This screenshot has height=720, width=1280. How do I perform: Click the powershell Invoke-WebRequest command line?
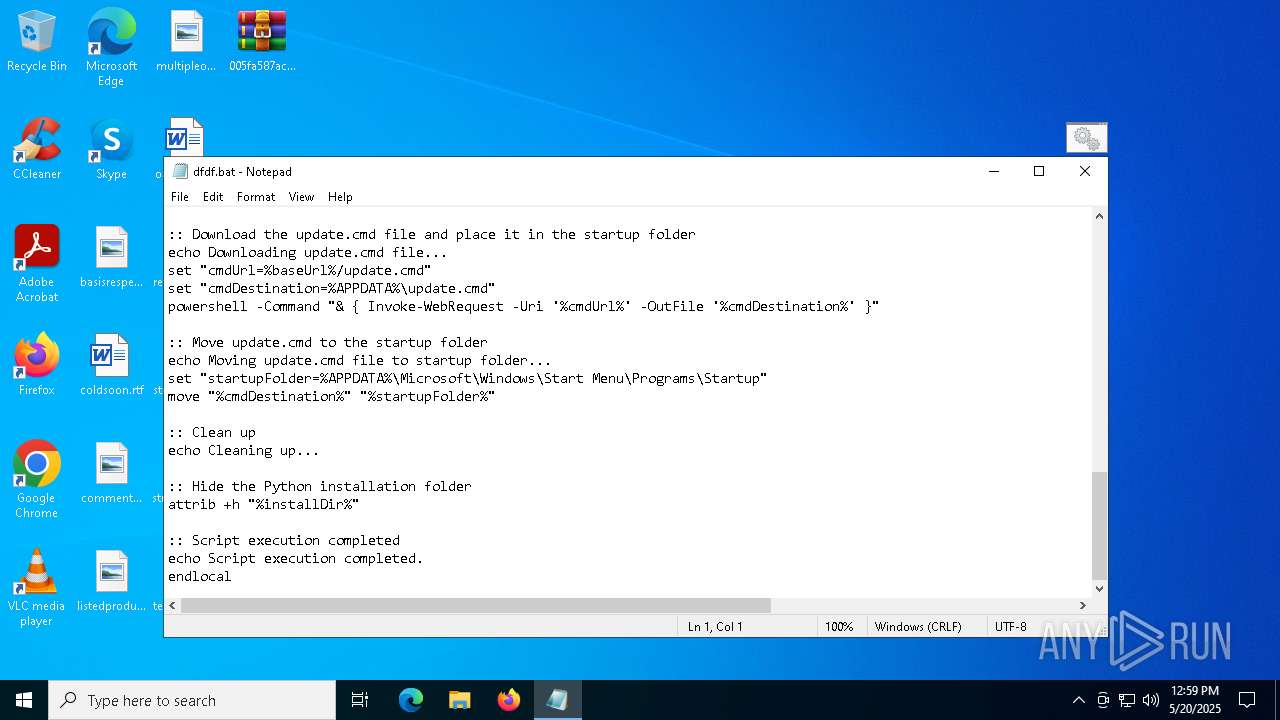coord(523,306)
